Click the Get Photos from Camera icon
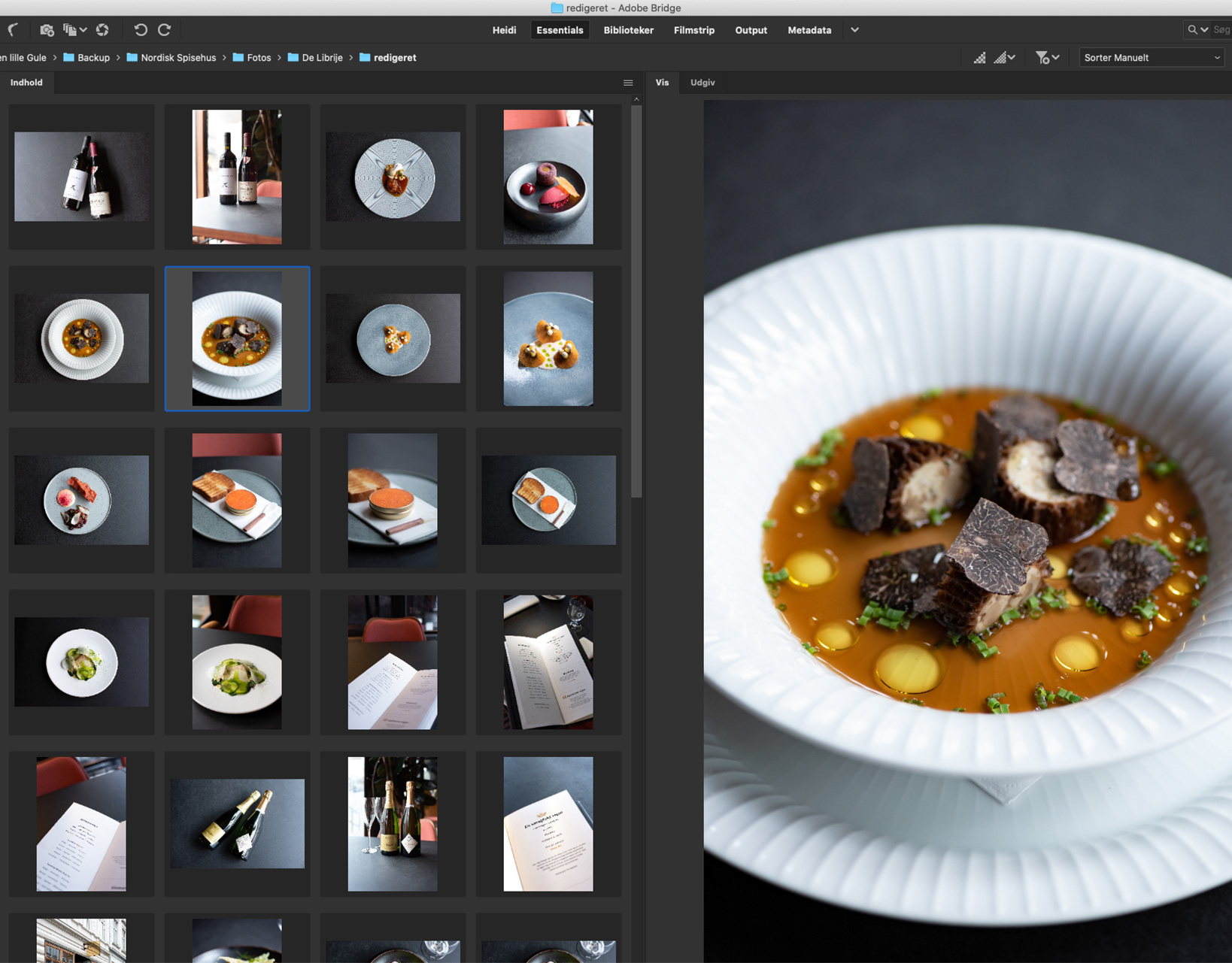The width and height of the screenshot is (1232, 963). tap(47, 30)
